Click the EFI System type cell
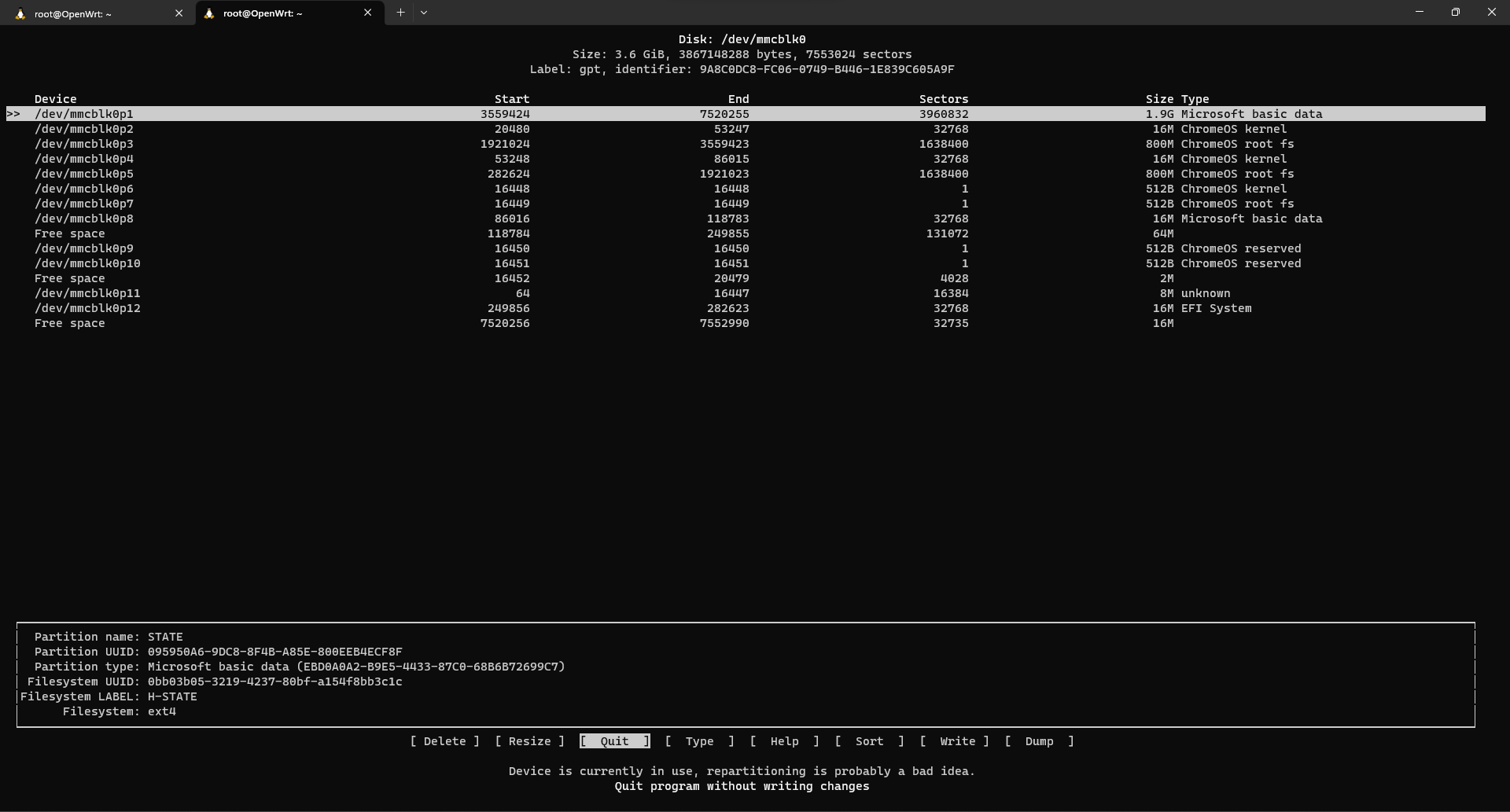Viewport: 1510px width, 812px height. [1216, 308]
